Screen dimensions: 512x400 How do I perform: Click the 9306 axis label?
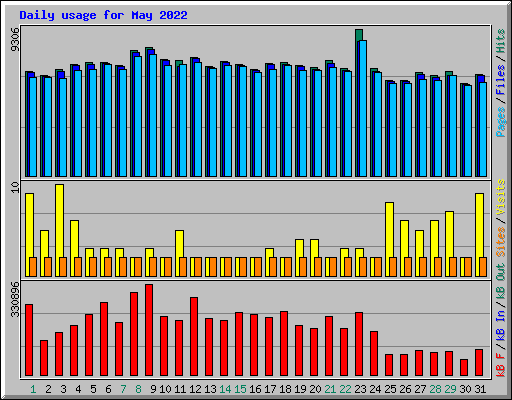pyautogui.click(x=15, y=39)
